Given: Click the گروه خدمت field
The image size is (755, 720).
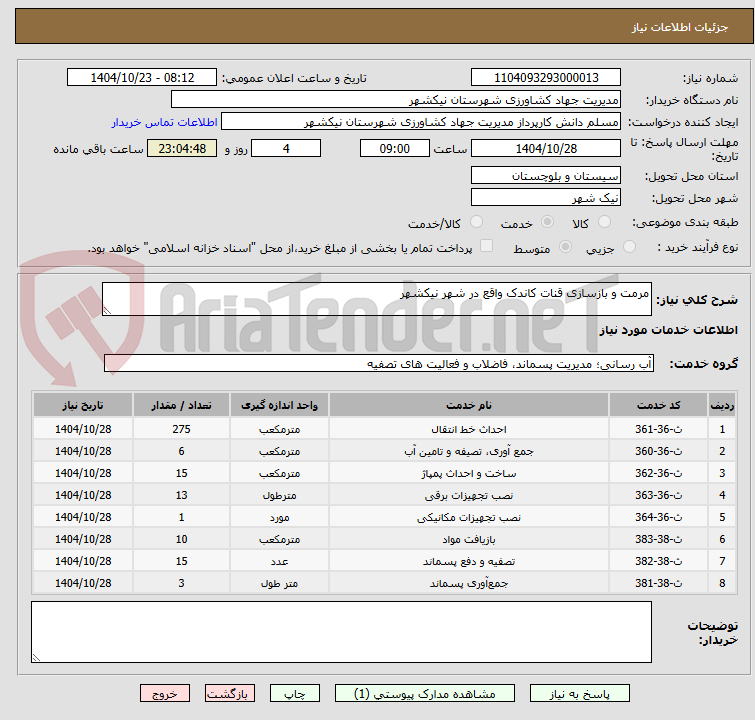Looking at the screenshot, I should (379, 364).
